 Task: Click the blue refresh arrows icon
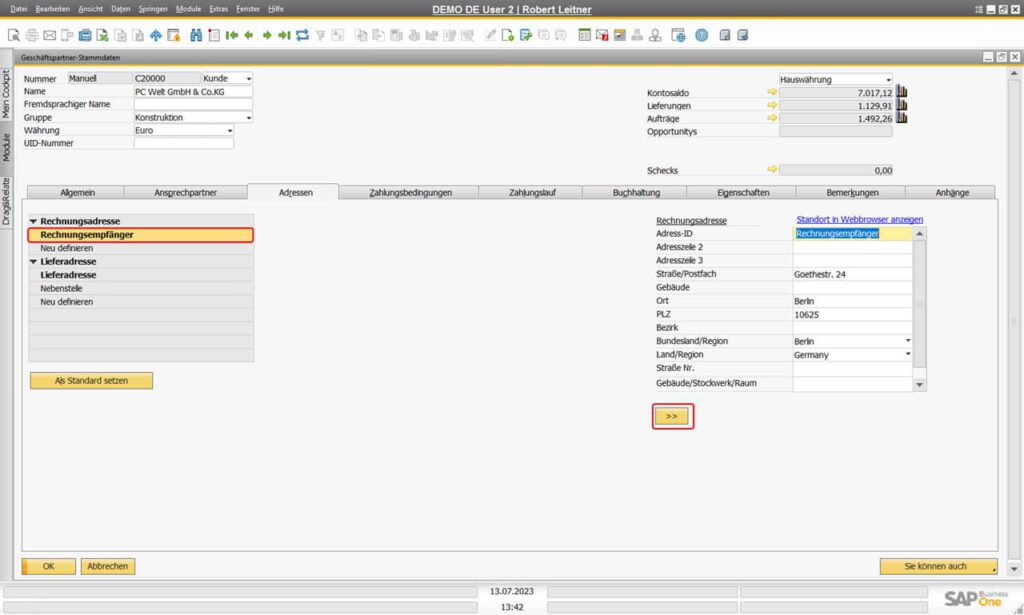302,35
